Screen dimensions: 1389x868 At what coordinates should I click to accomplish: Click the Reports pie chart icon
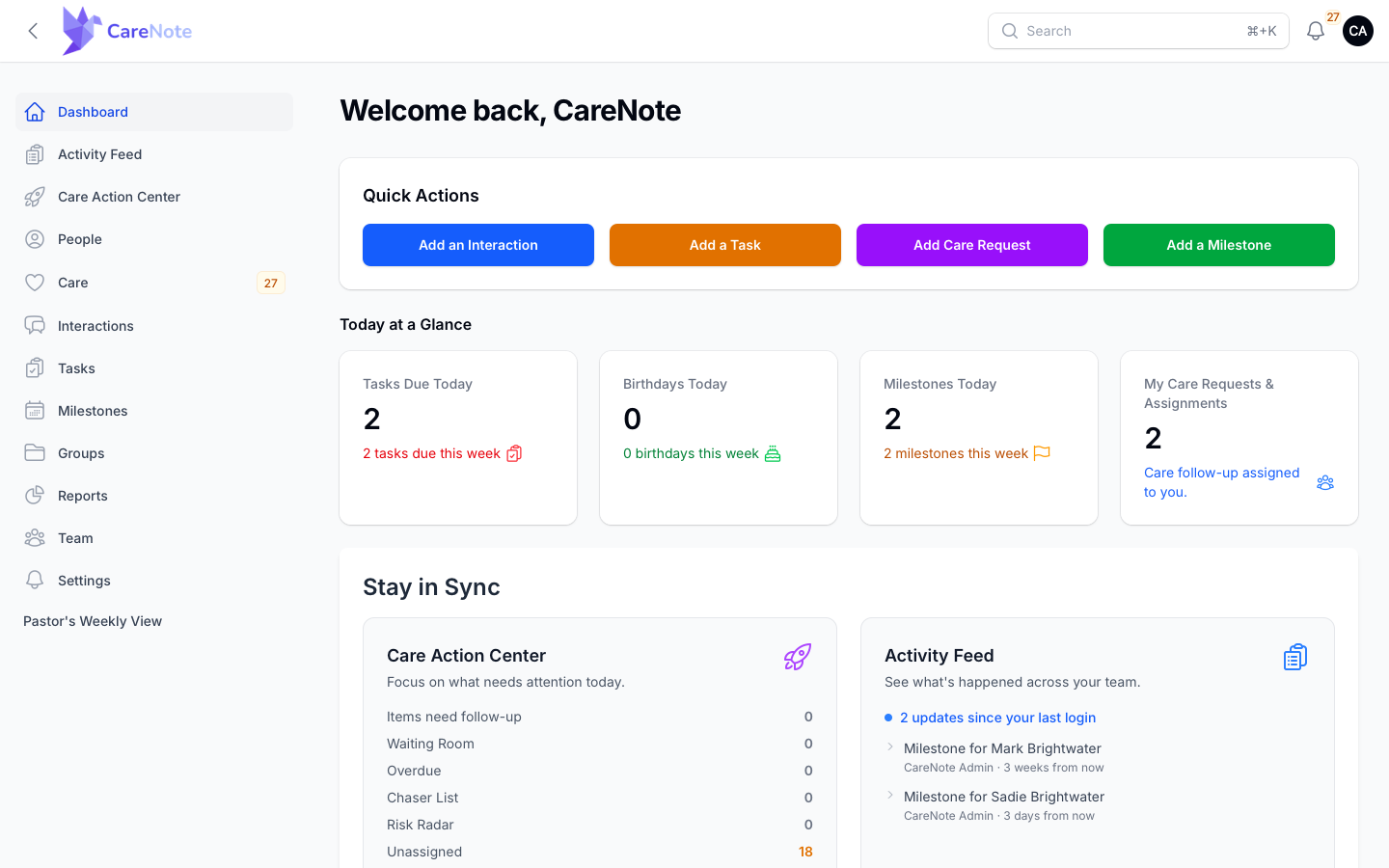coord(35,496)
